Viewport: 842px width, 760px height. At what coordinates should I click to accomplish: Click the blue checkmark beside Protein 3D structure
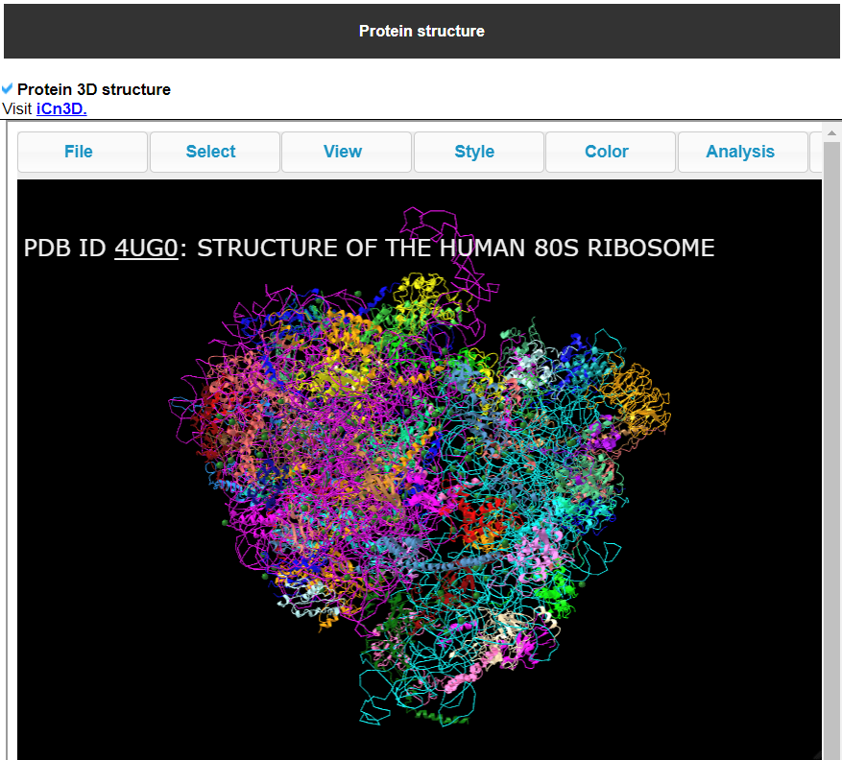(x=8, y=90)
